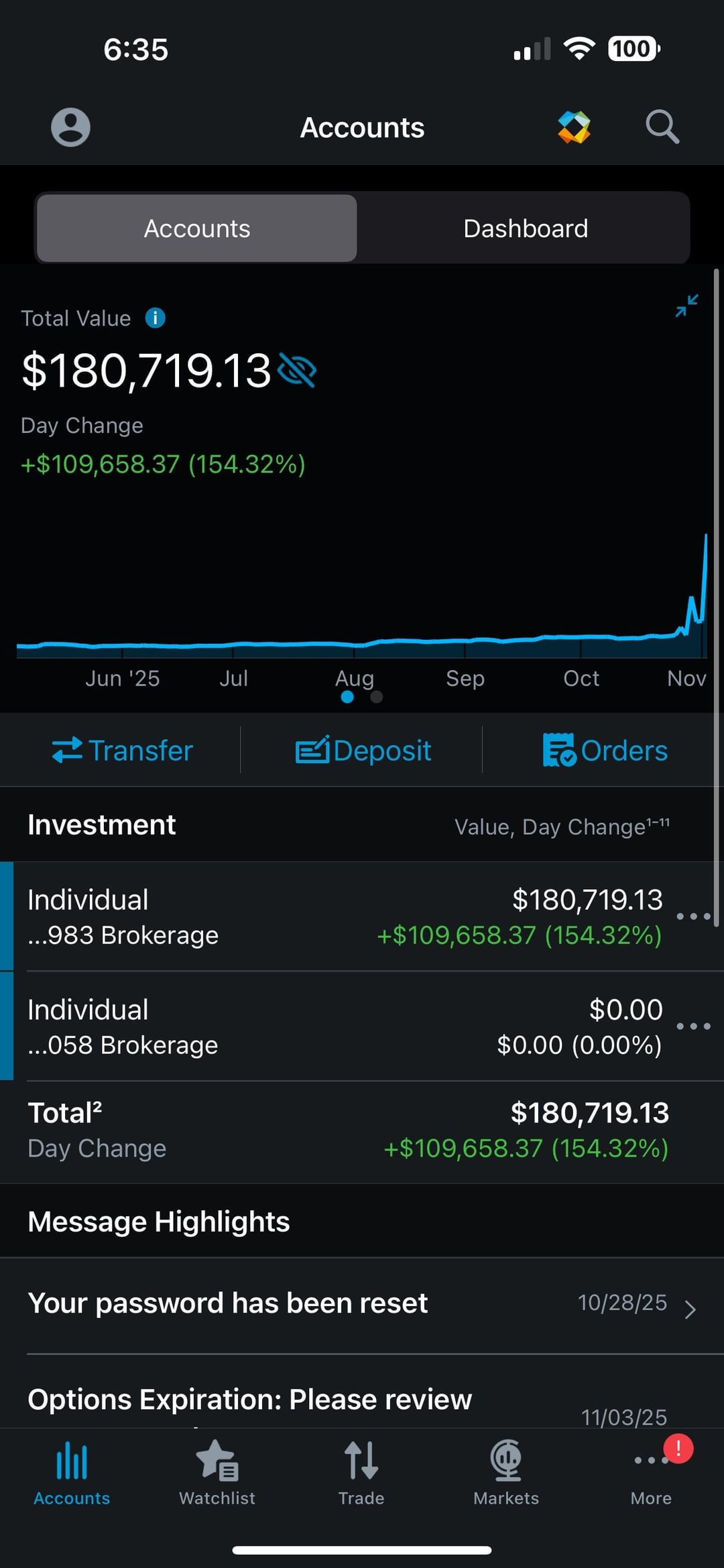Hide the total value balance
Viewport: 724px width, 1568px height.
point(297,371)
